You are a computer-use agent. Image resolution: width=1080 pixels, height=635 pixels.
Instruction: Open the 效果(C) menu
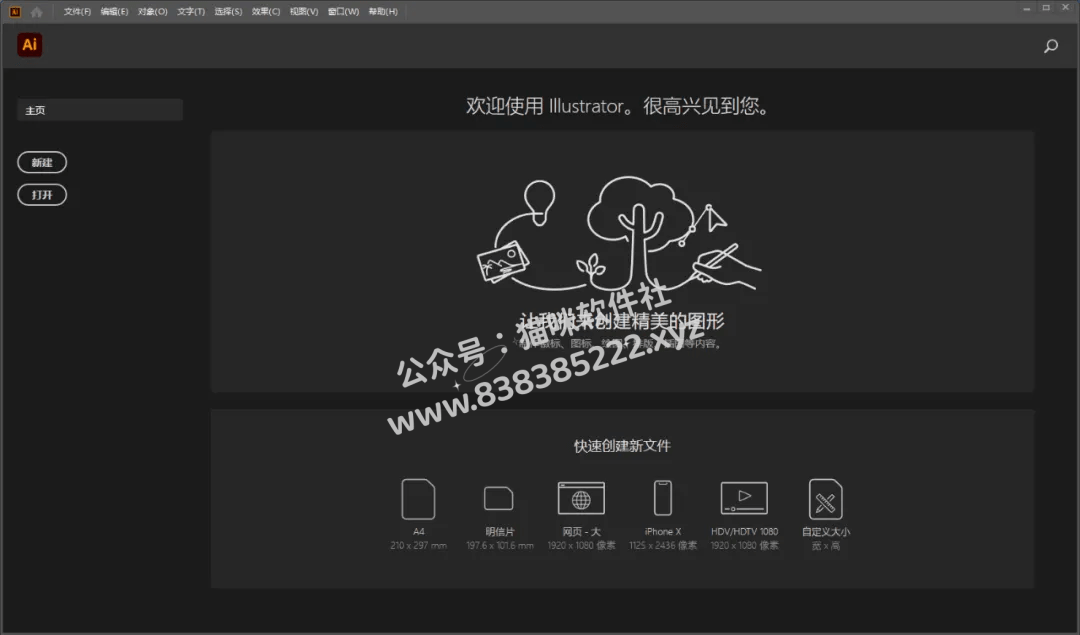point(266,12)
